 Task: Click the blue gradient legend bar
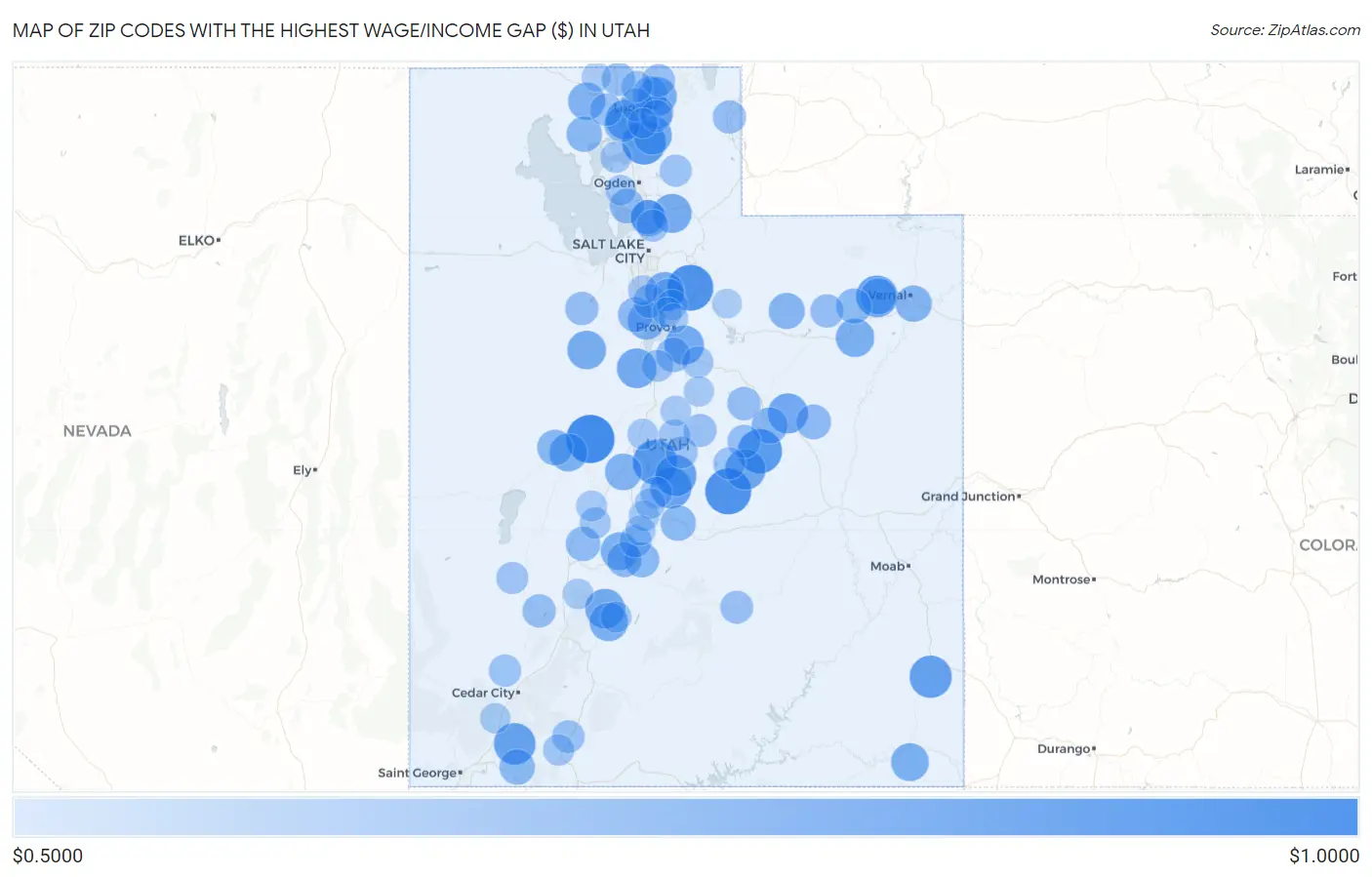coord(685,817)
